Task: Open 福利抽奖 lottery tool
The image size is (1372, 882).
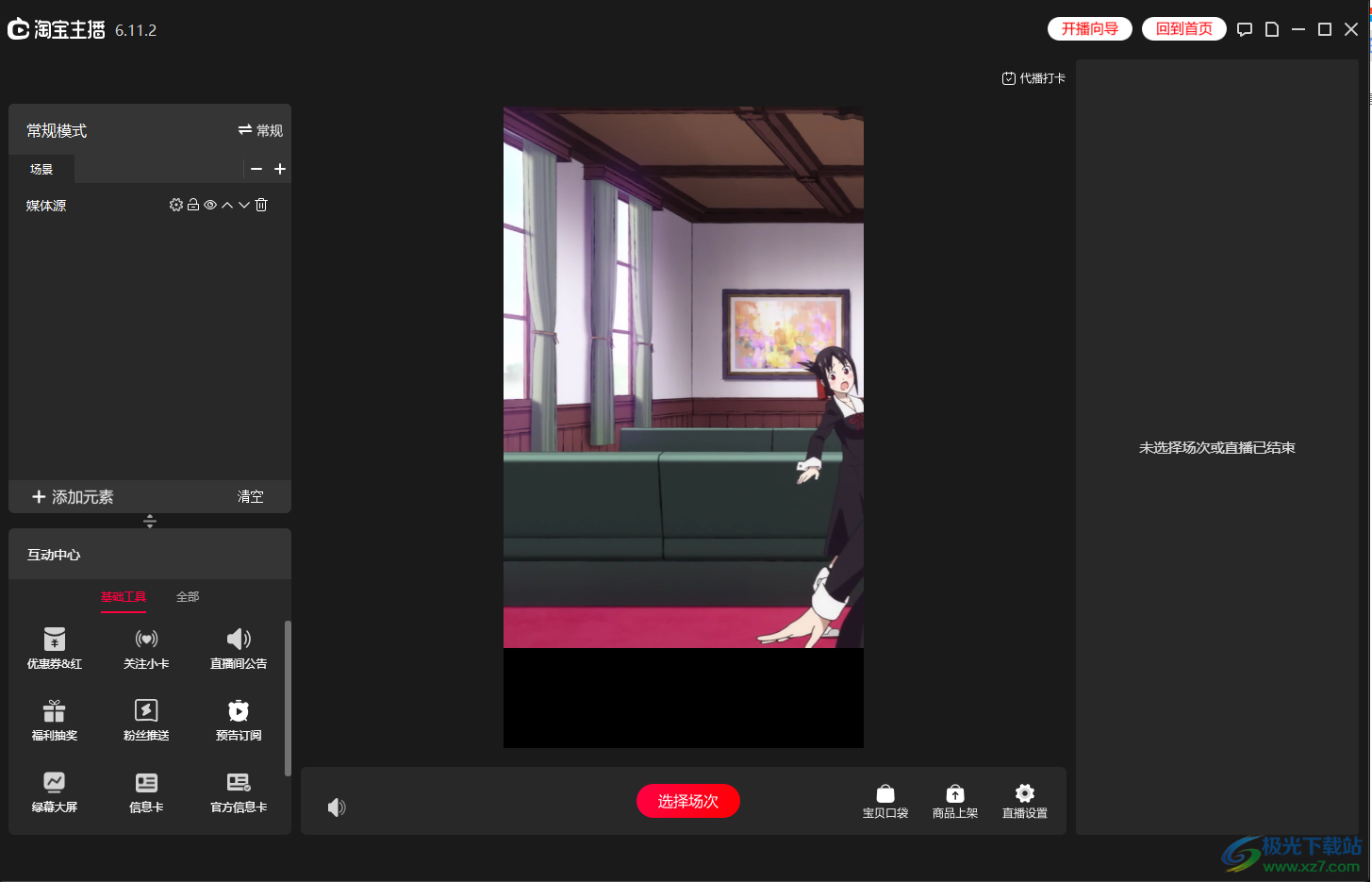Action: click(55, 720)
